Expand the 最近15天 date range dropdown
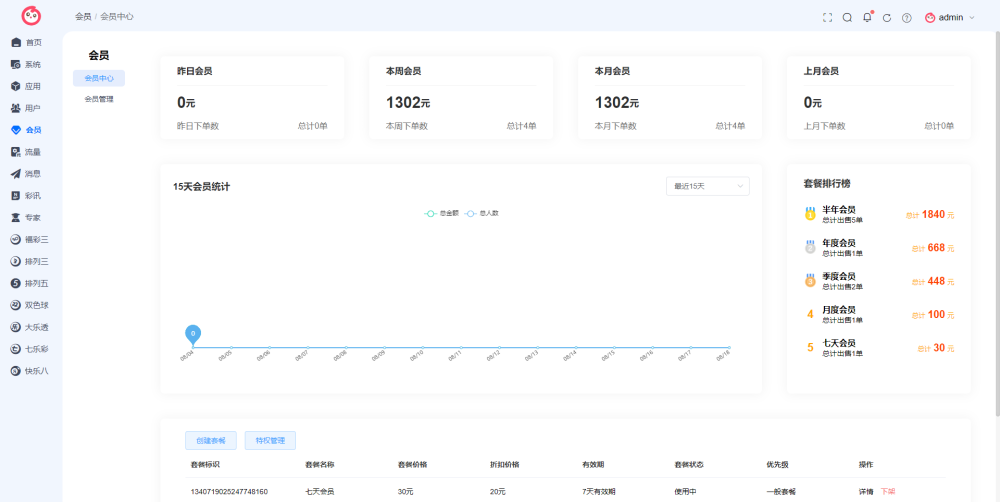 (x=708, y=186)
